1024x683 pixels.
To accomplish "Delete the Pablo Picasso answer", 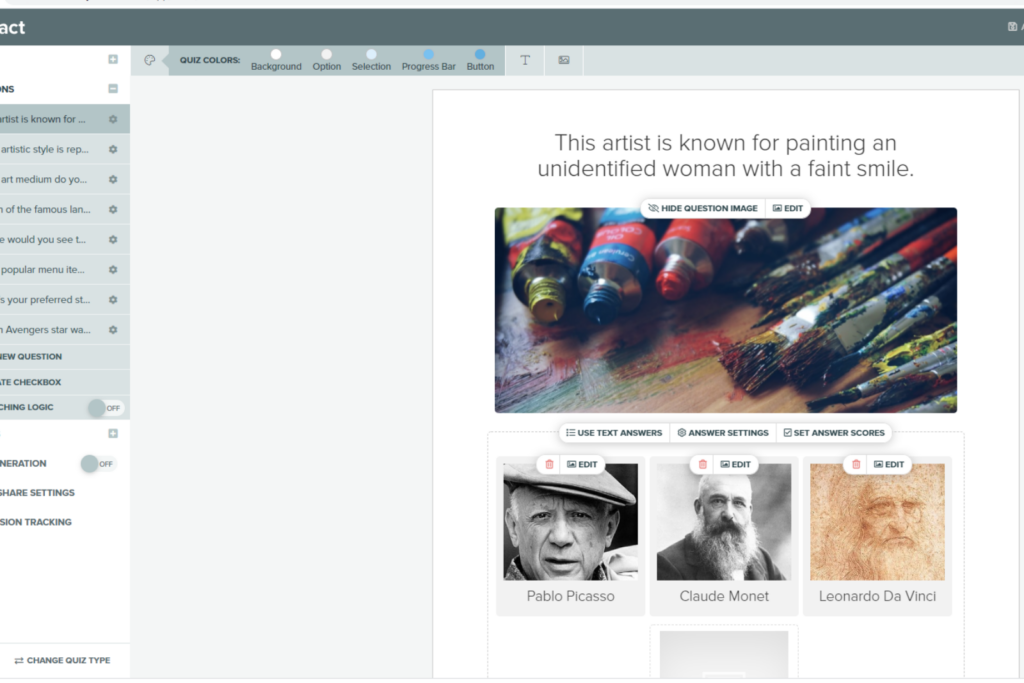I will coord(549,464).
